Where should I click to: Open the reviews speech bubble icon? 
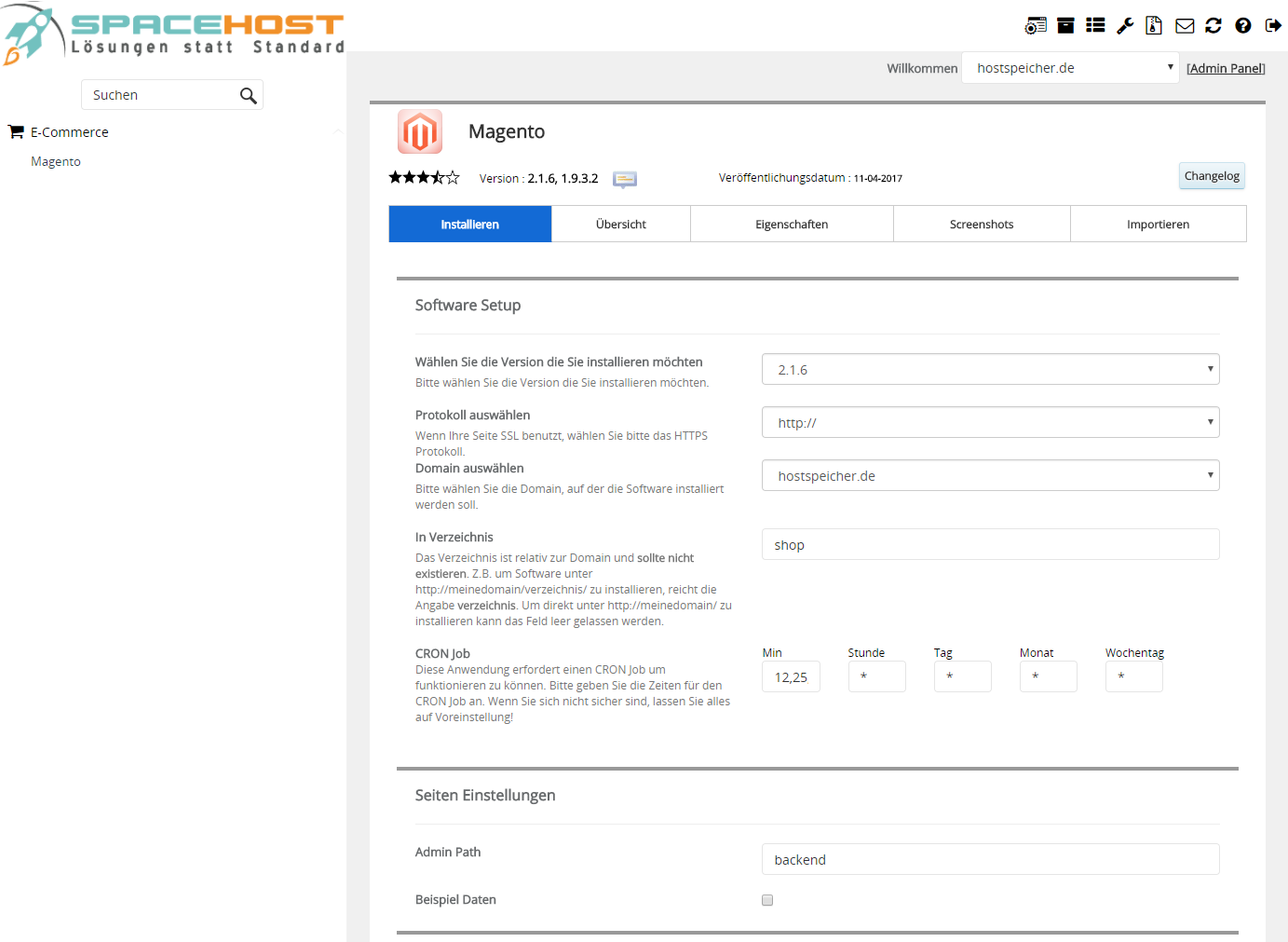point(625,179)
